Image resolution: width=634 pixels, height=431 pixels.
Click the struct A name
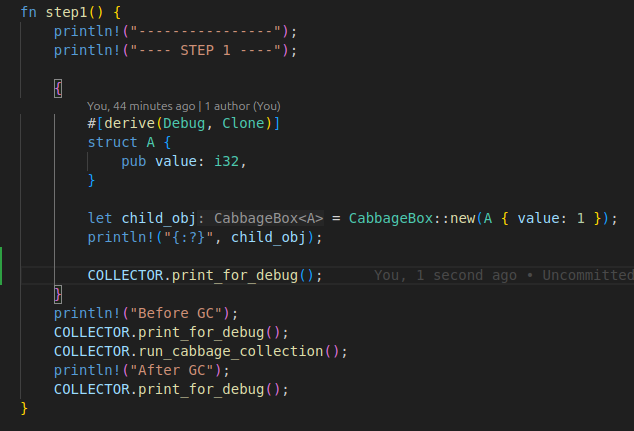coord(139,142)
